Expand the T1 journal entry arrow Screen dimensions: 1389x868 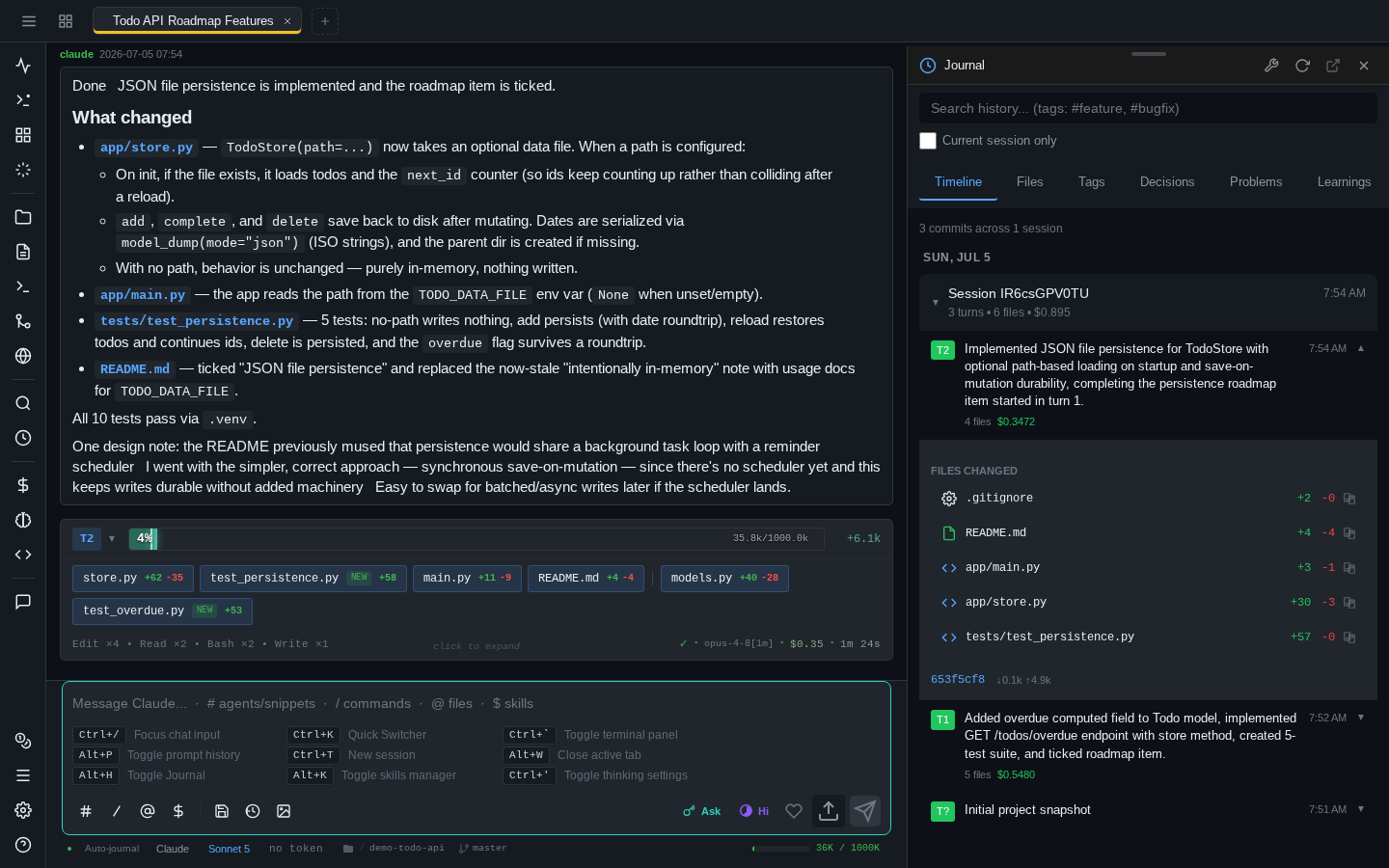pyautogui.click(x=1361, y=718)
